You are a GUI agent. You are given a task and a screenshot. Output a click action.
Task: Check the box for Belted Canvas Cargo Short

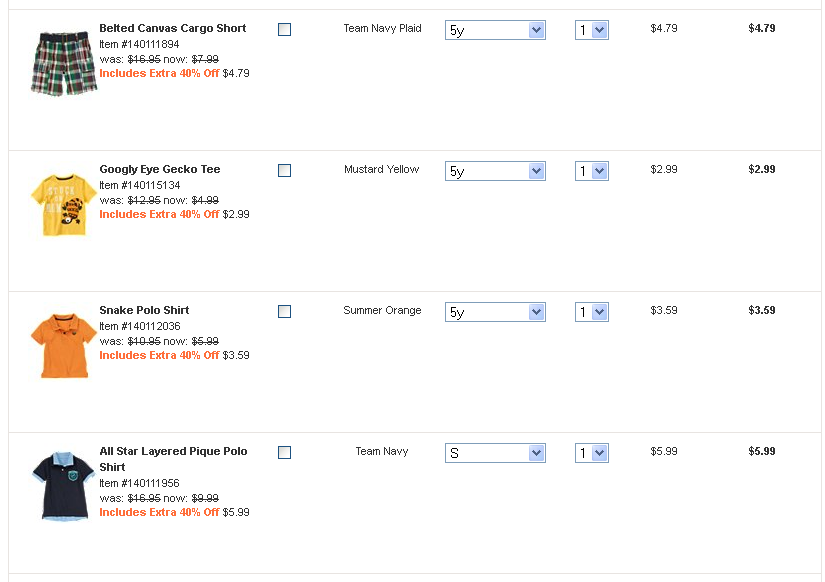coord(284,30)
